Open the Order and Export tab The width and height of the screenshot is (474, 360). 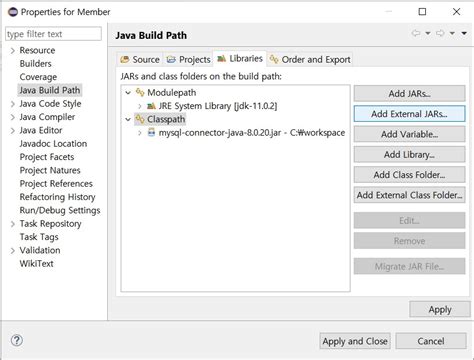tap(310, 60)
